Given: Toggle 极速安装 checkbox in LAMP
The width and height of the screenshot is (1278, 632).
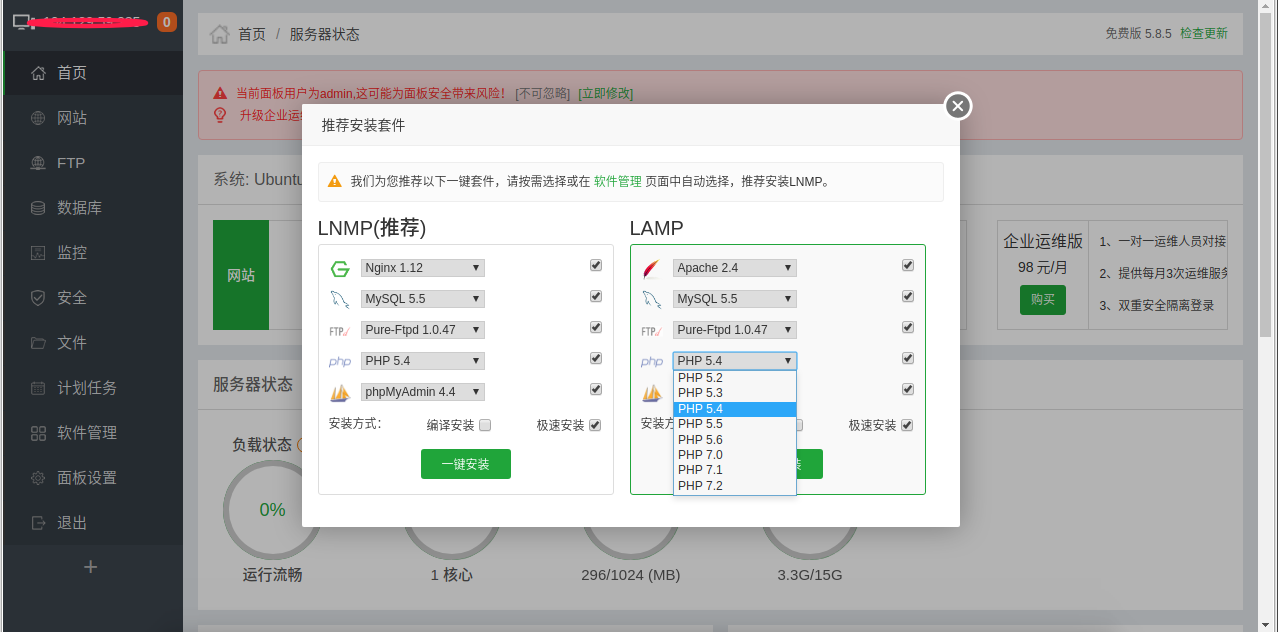Looking at the screenshot, I should click(x=907, y=425).
